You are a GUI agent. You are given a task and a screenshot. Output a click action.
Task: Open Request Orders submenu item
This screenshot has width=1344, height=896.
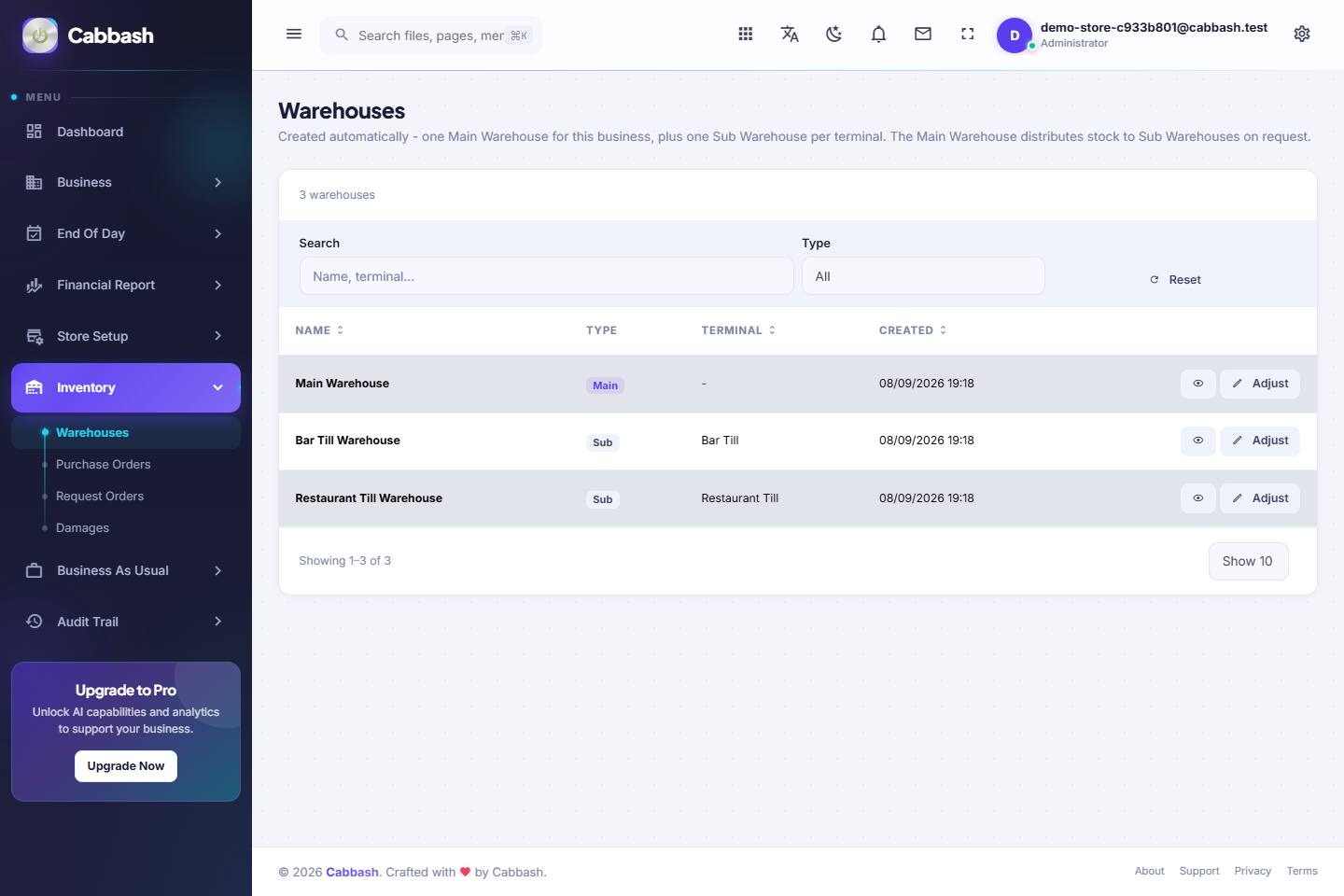pyautogui.click(x=100, y=496)
